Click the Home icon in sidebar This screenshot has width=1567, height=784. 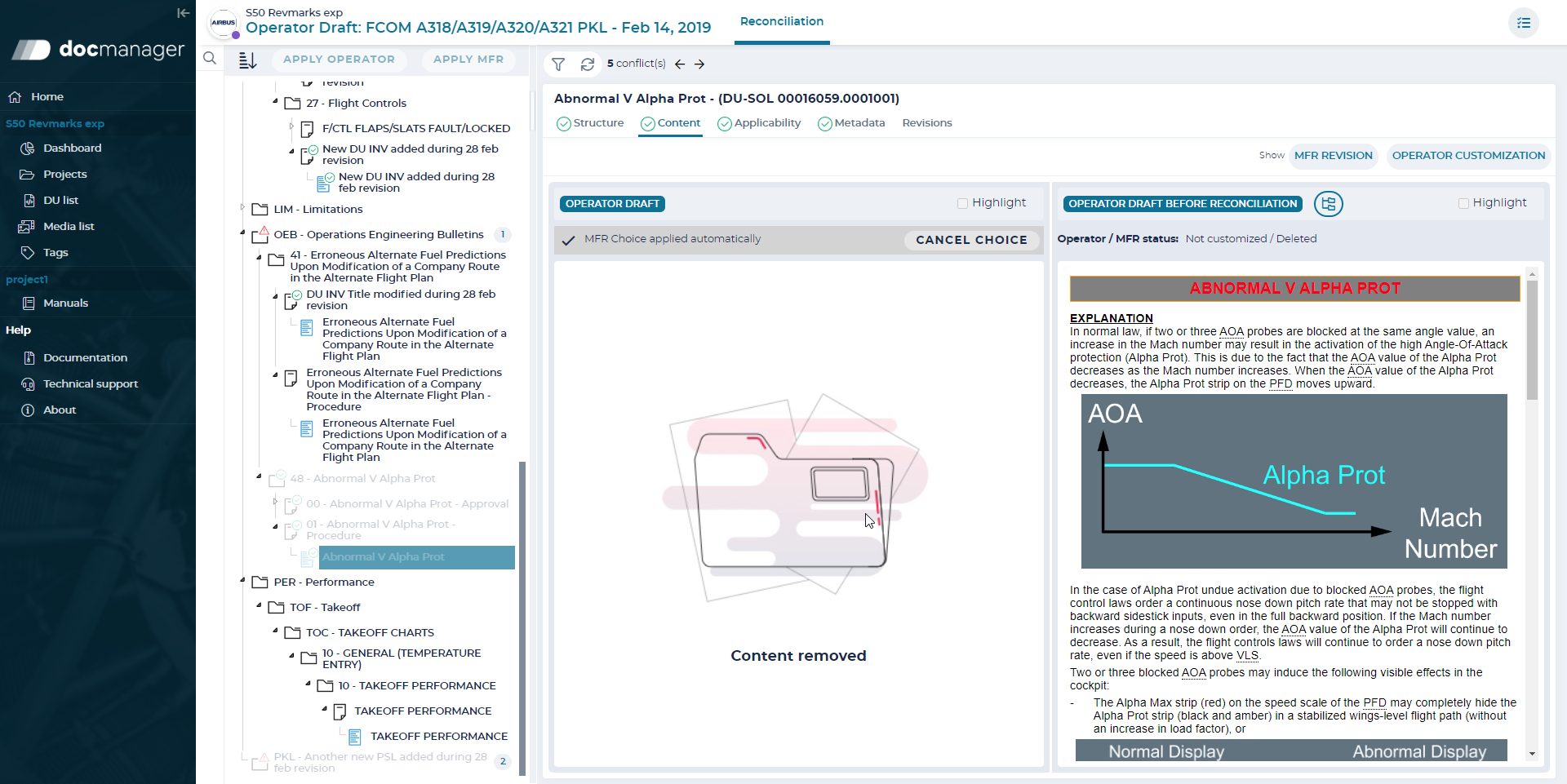pos(15,97)
